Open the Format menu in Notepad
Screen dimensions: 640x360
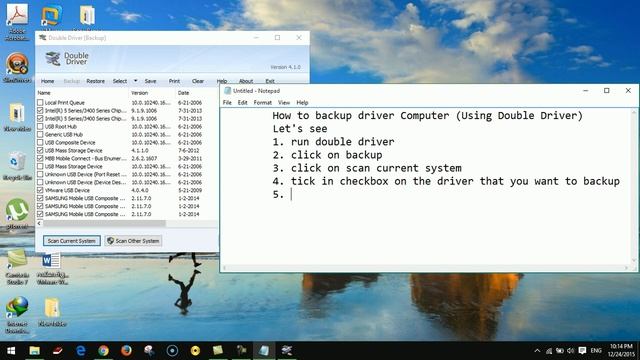(262, 102)
